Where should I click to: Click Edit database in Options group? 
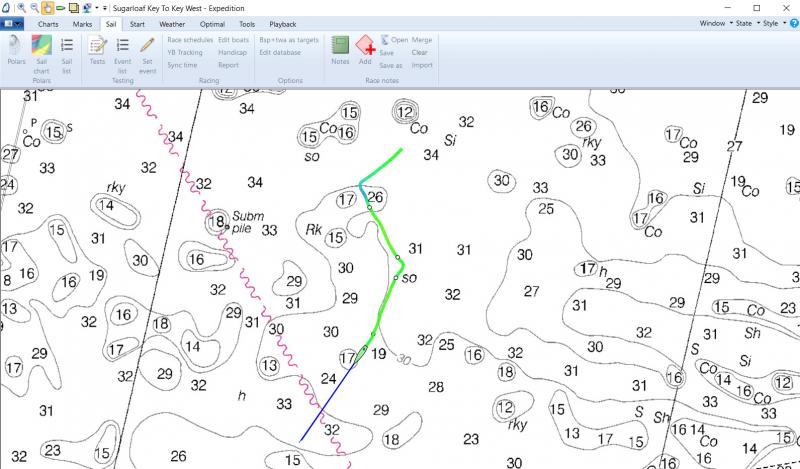tap(281, 52)
